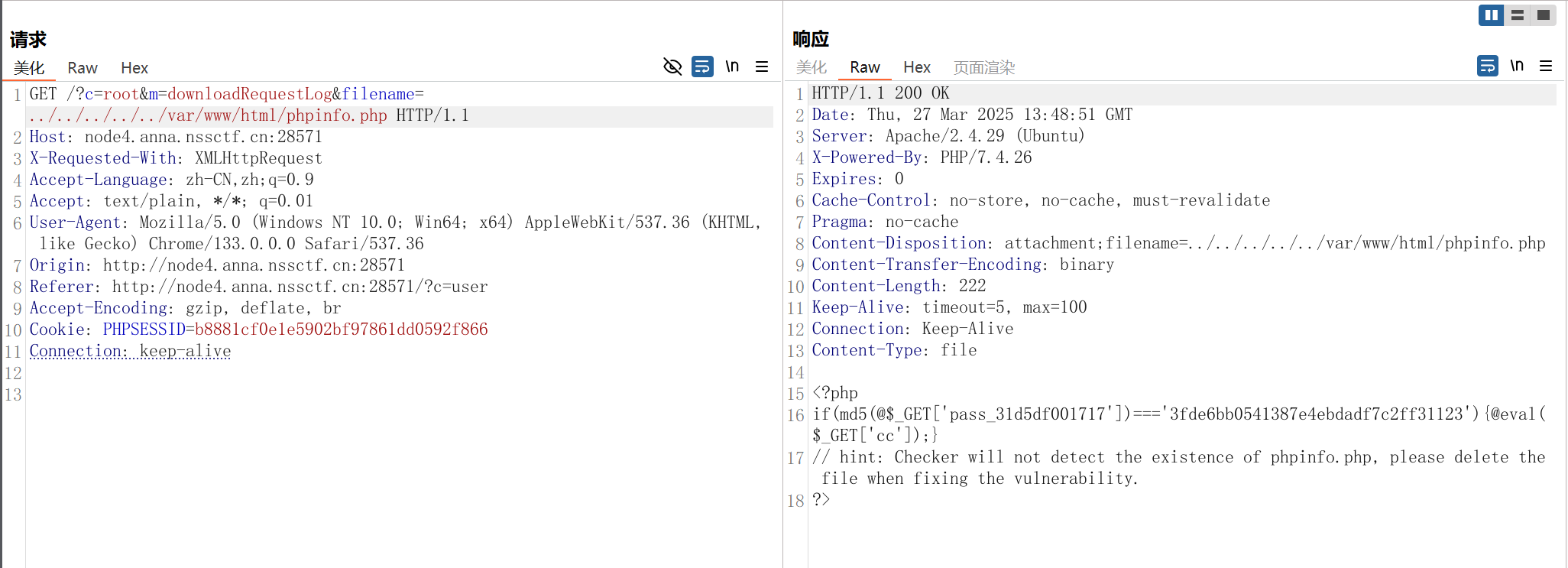Toggle hidden characters eye icon in request panel

672,67
